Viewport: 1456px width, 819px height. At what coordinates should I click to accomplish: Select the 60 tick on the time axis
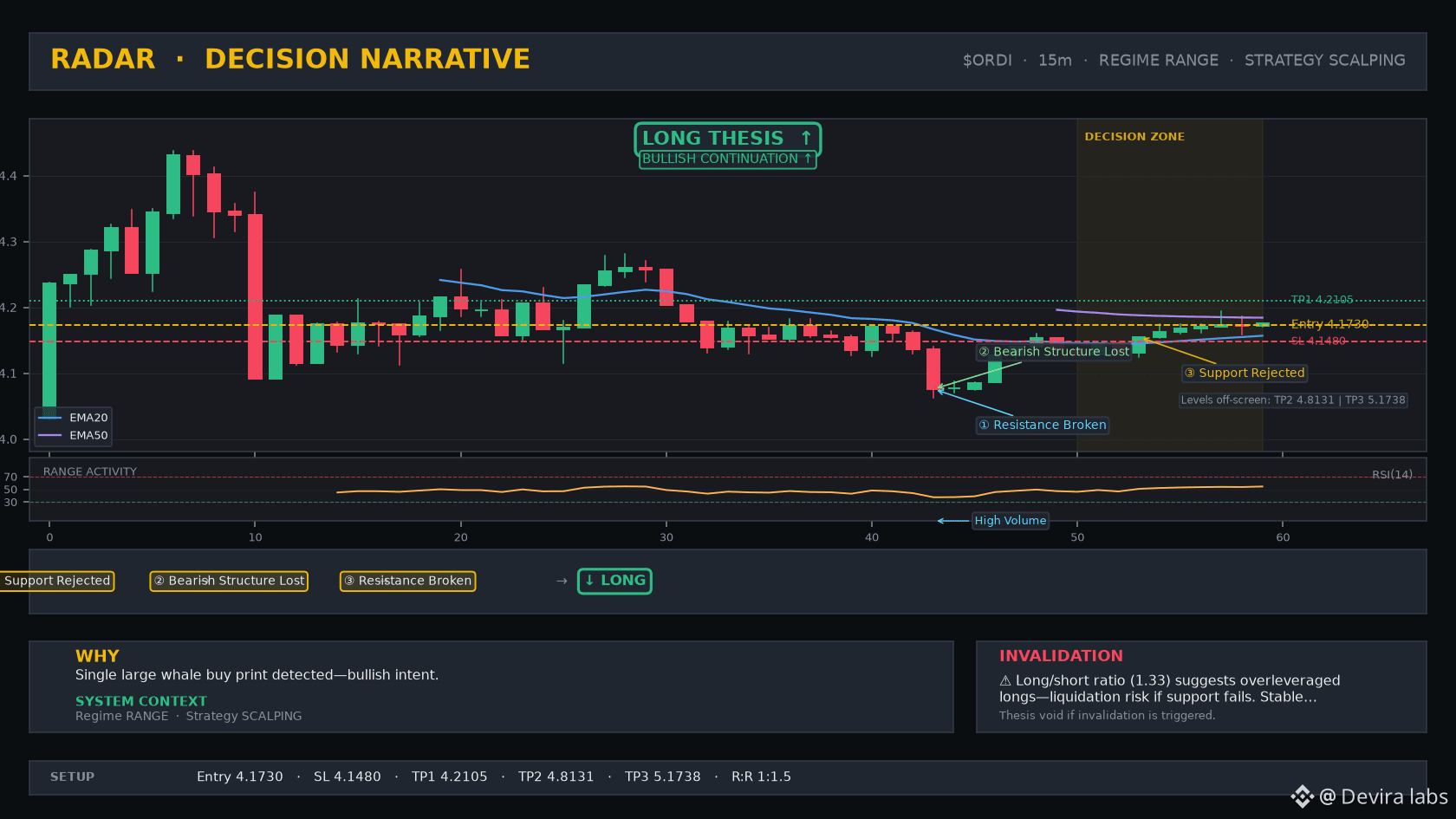click(1283, 537)
